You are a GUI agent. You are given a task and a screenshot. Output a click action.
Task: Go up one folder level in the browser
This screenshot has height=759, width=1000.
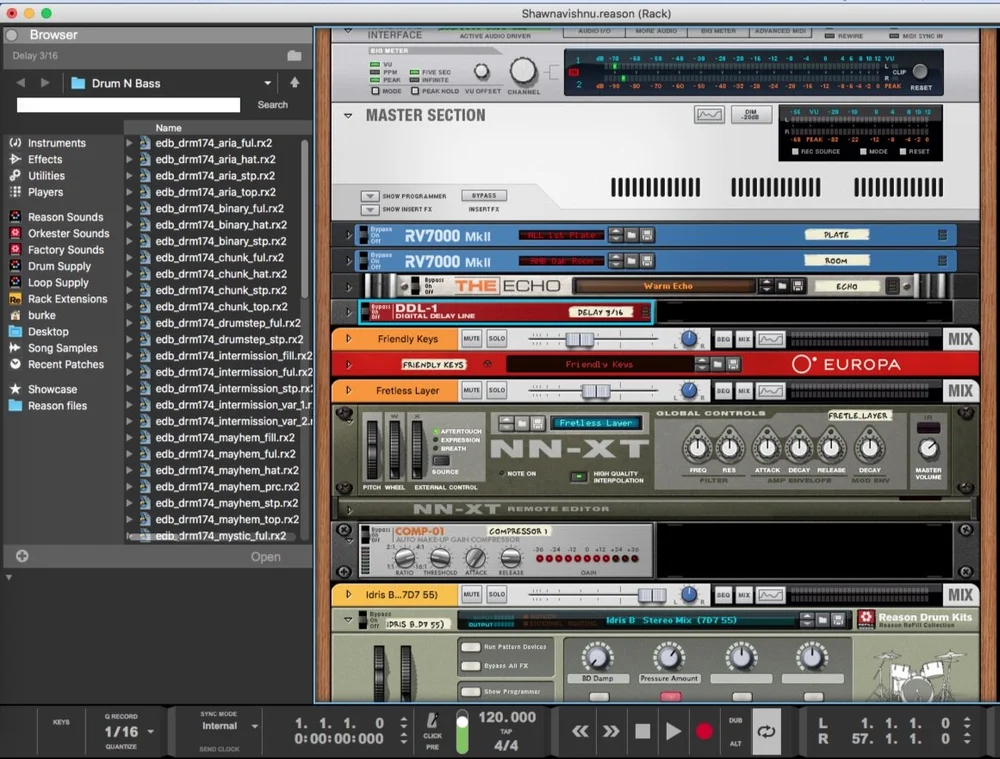tap(295, 82)
